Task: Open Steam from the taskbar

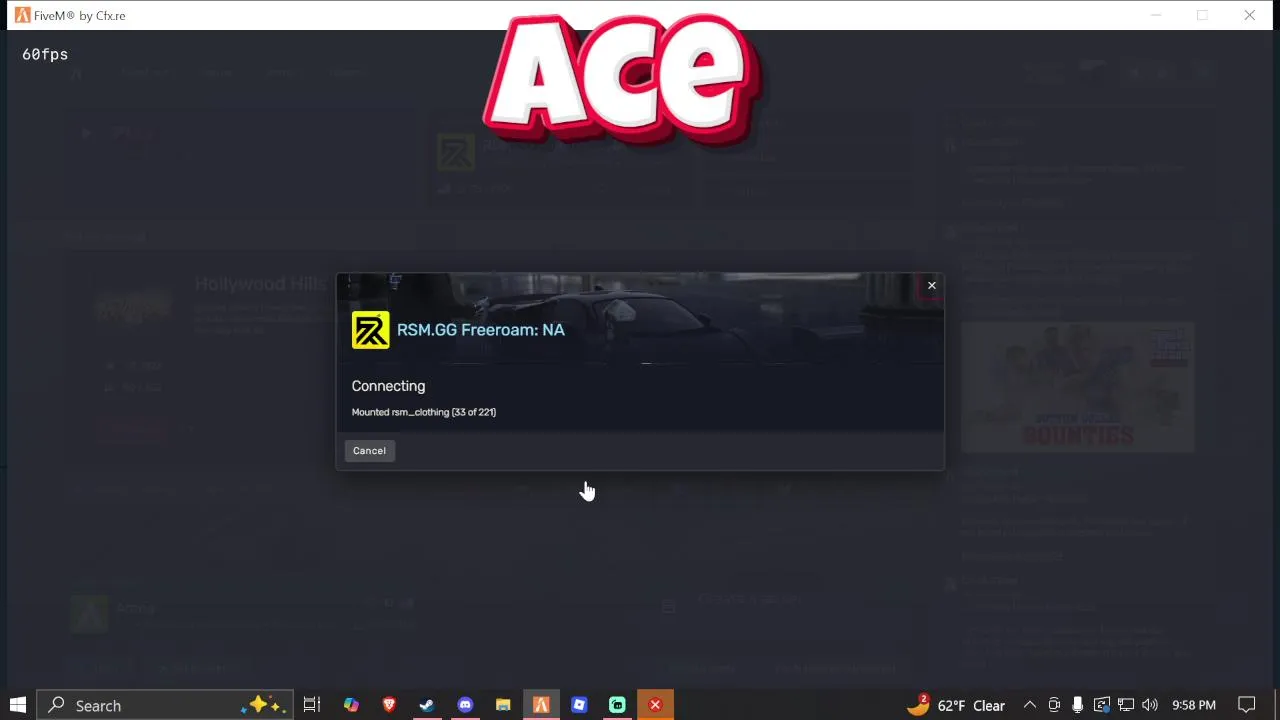Action: (x=427, y=705)
